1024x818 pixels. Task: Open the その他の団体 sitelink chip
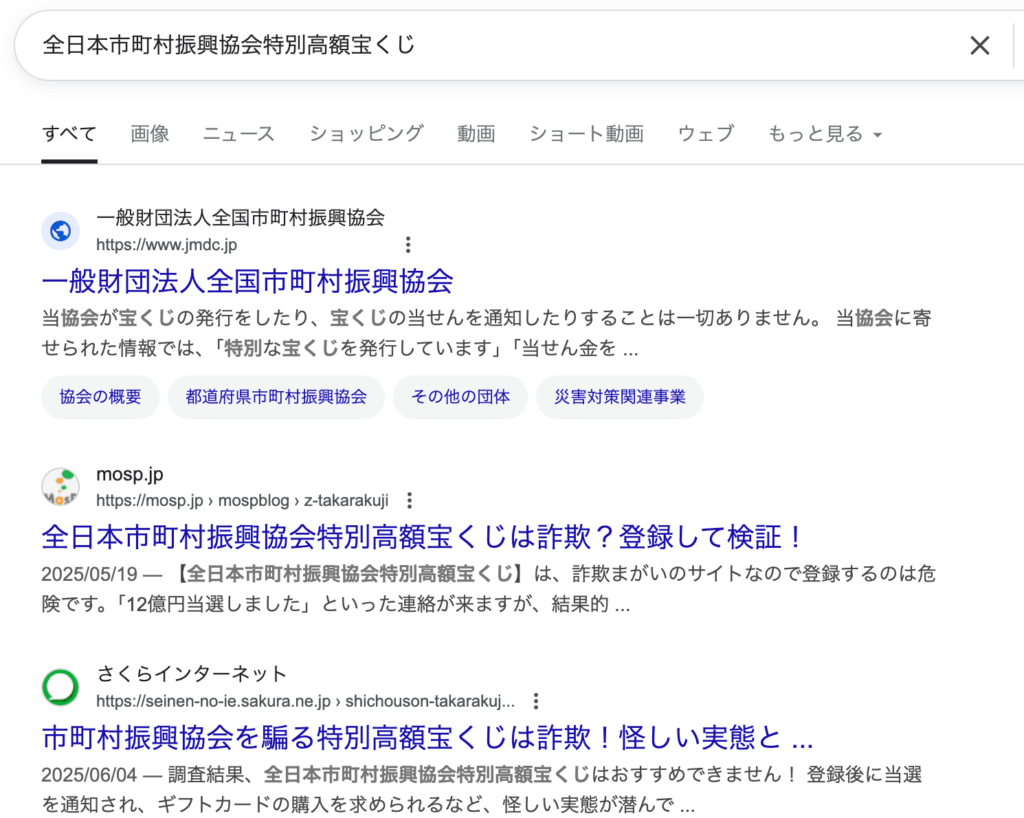point(460,397)
